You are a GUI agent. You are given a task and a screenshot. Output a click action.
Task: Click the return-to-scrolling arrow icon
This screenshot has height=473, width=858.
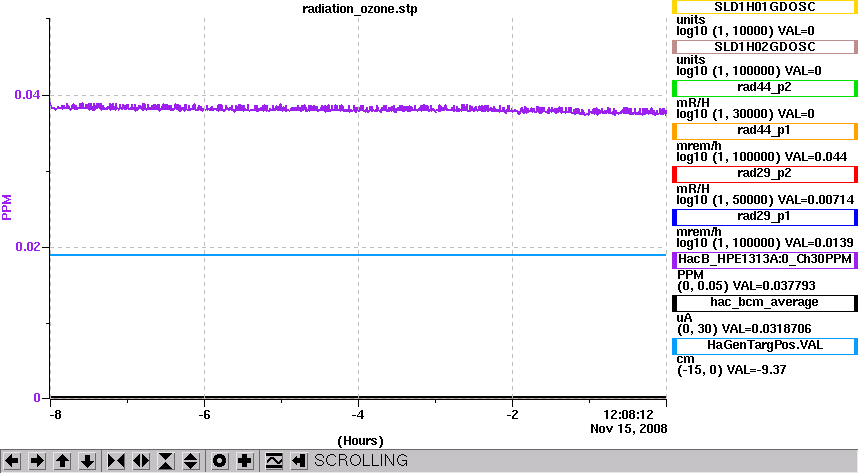click(x=299, y=461)
